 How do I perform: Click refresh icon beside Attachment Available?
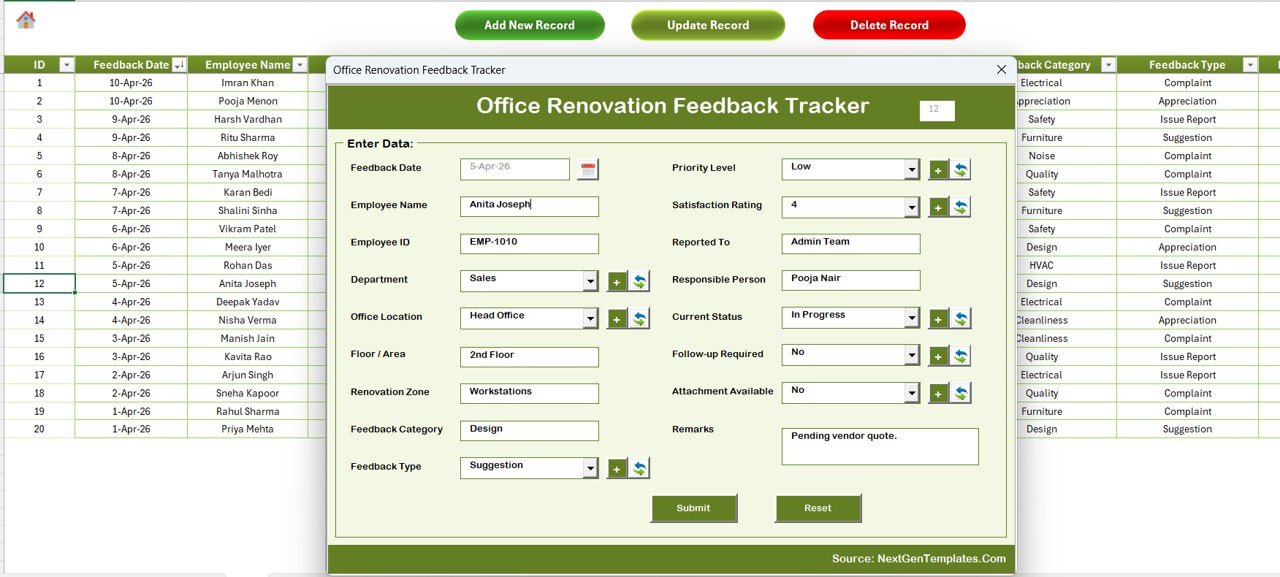coord(961,392)
